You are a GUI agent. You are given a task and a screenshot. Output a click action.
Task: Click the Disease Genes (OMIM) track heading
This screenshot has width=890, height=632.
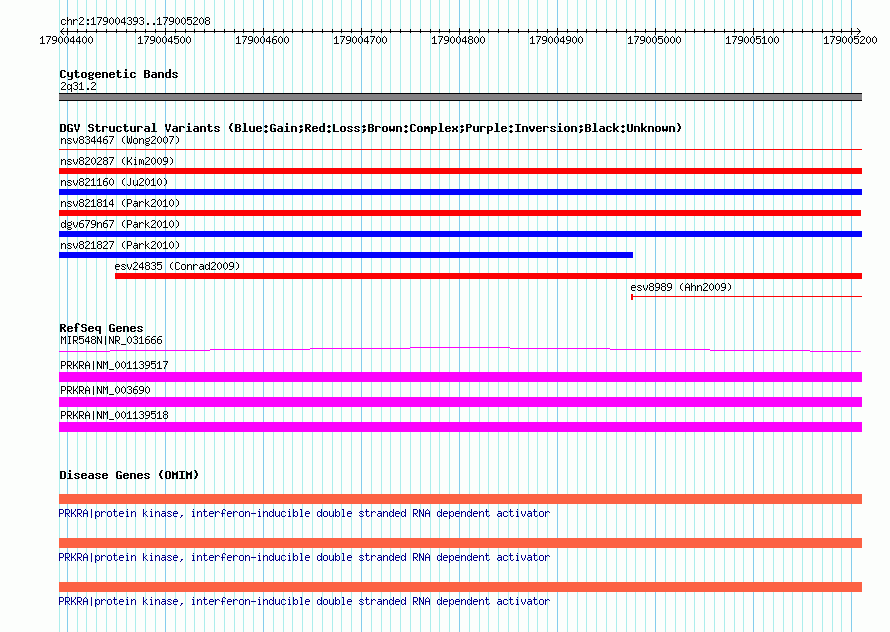129,475
